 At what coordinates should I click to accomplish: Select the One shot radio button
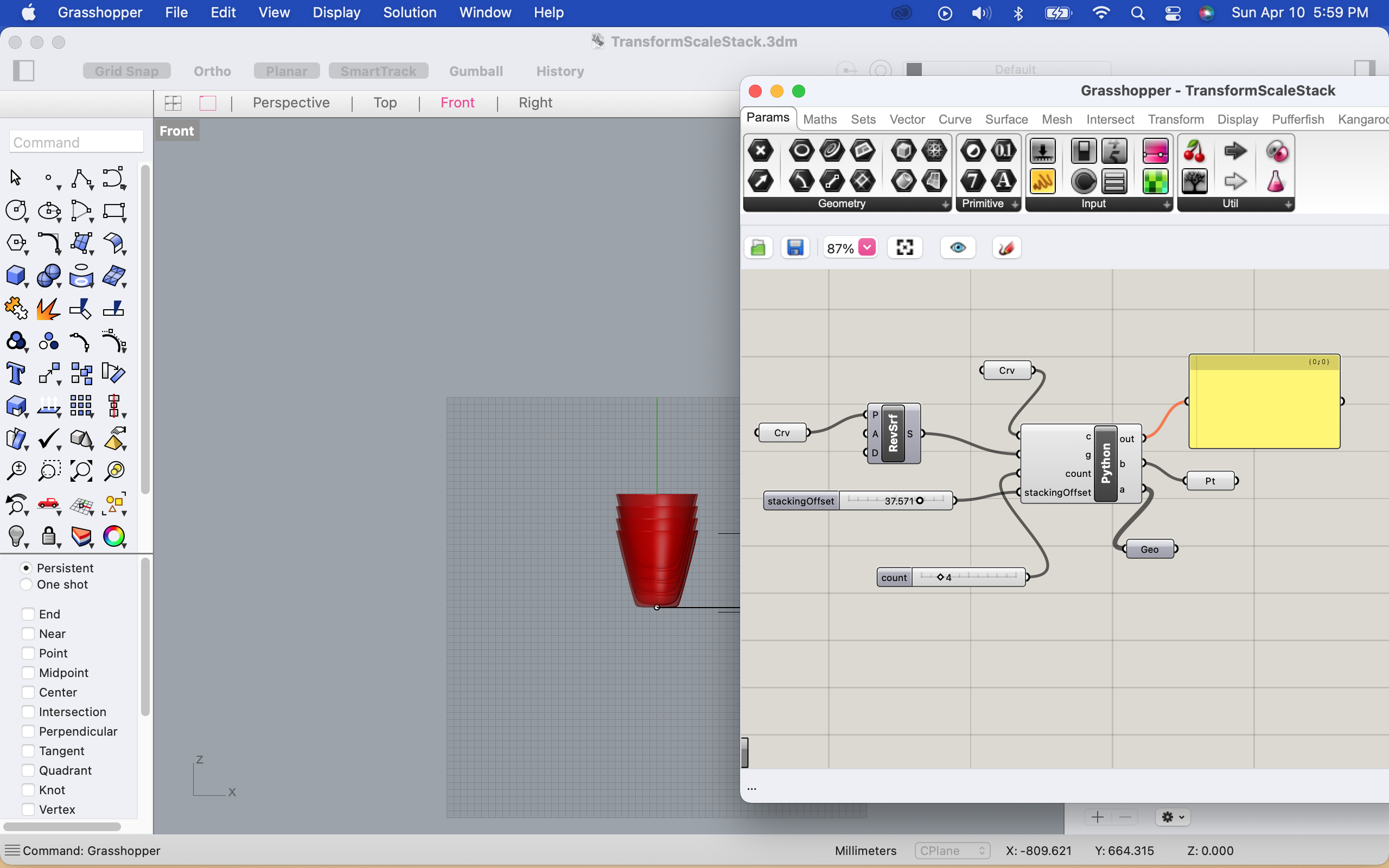tap(26, 584)
